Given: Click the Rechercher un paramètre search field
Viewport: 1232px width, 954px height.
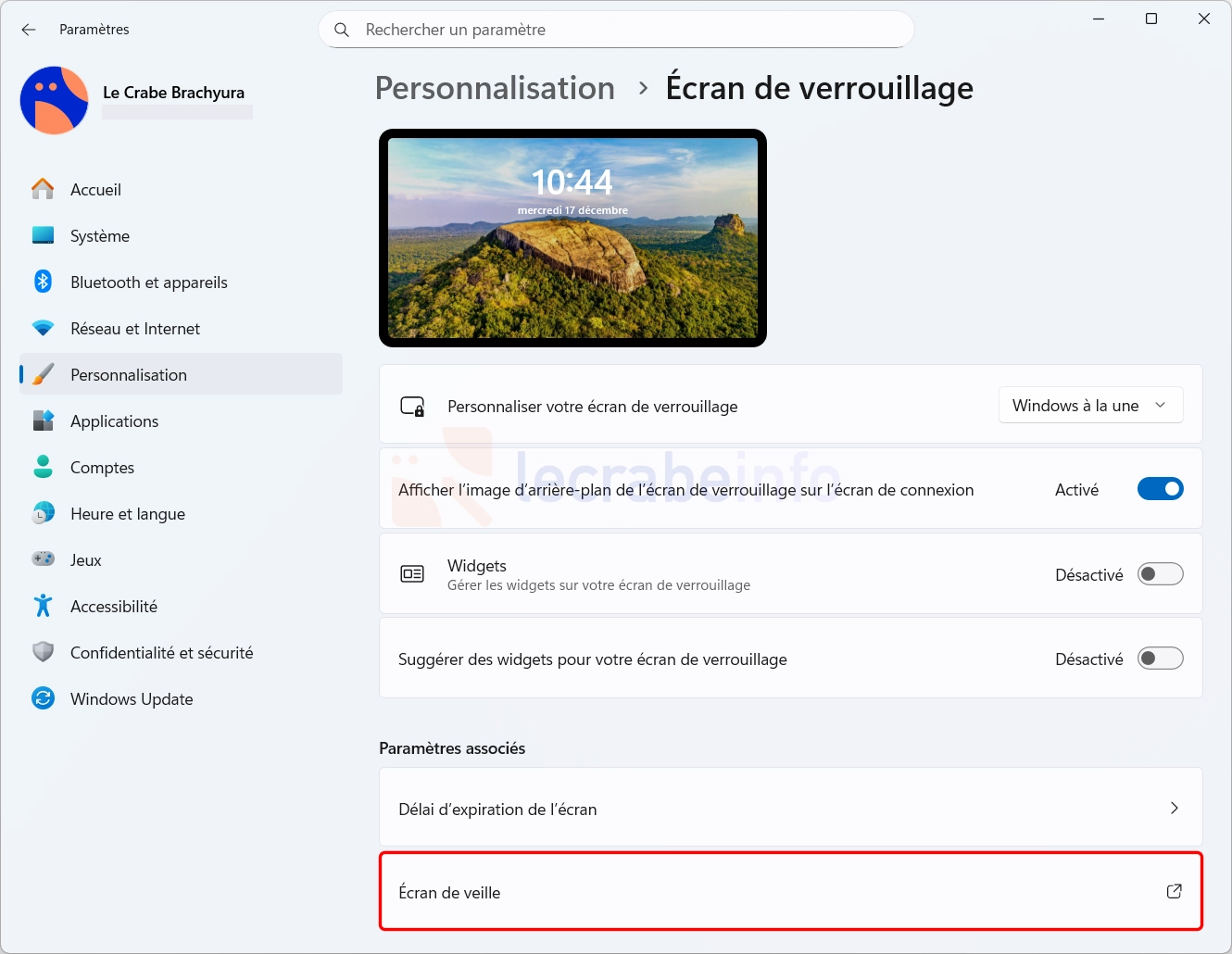Looking at the screenshot, I should pyautogui.click(x=616, y=30).
